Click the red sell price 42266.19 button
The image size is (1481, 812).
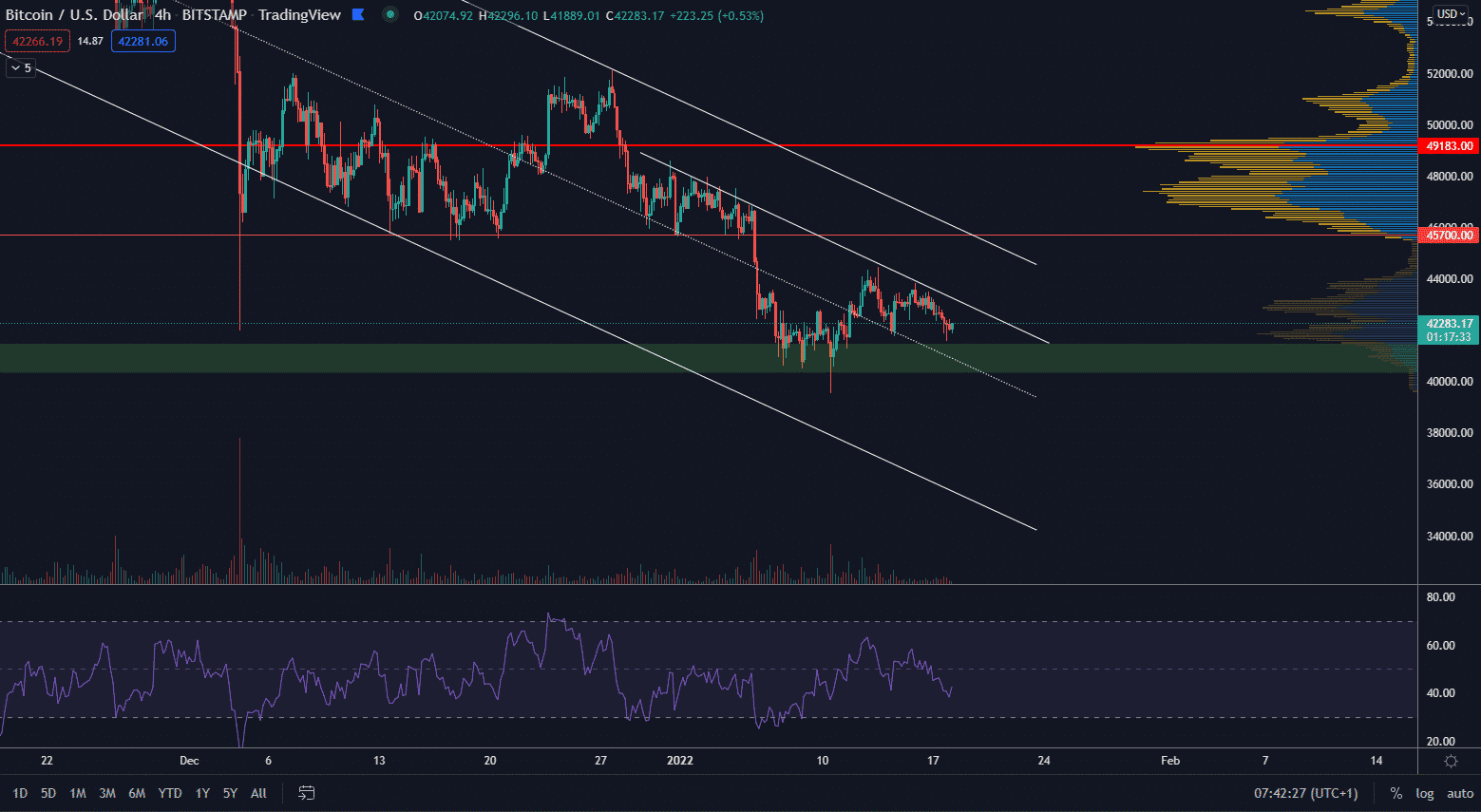37,41
